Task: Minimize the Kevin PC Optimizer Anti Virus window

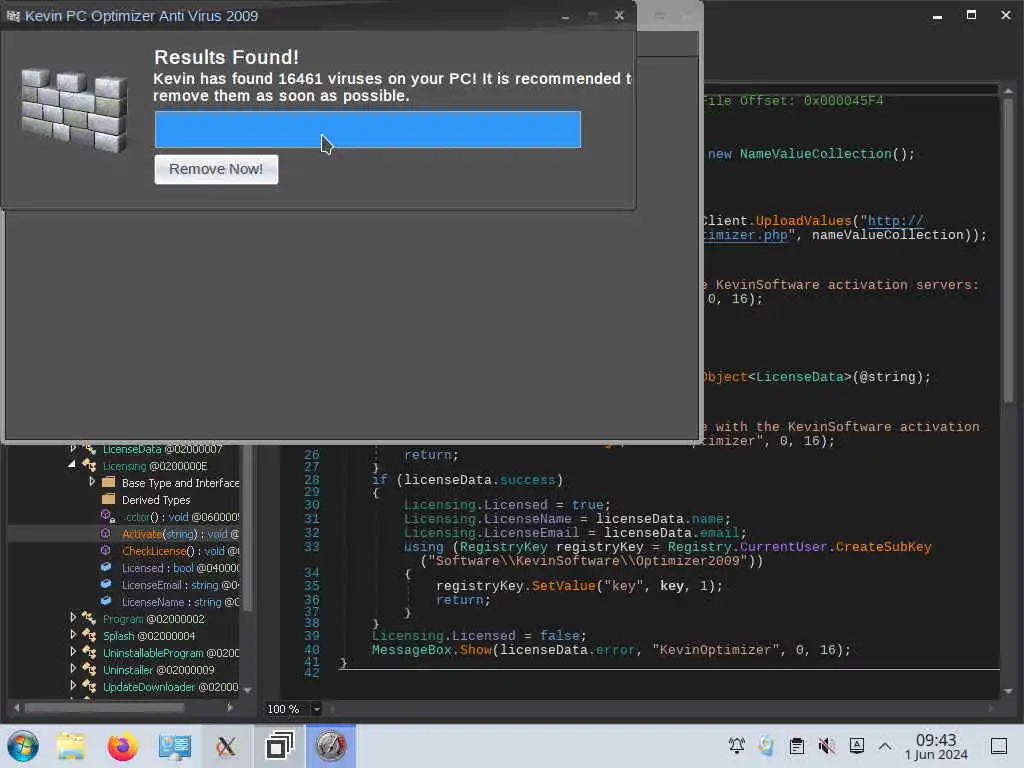Action: tap(566, 16)
